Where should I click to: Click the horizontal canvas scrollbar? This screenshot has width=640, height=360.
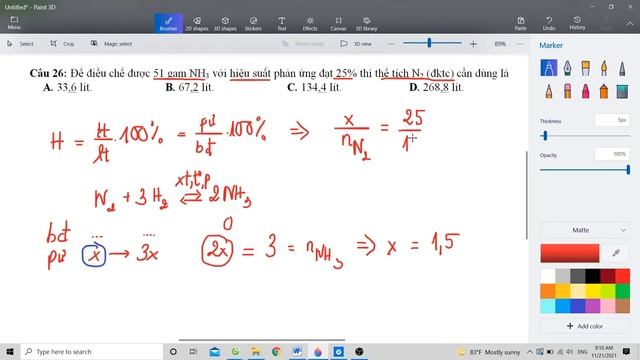pos(262,340)
